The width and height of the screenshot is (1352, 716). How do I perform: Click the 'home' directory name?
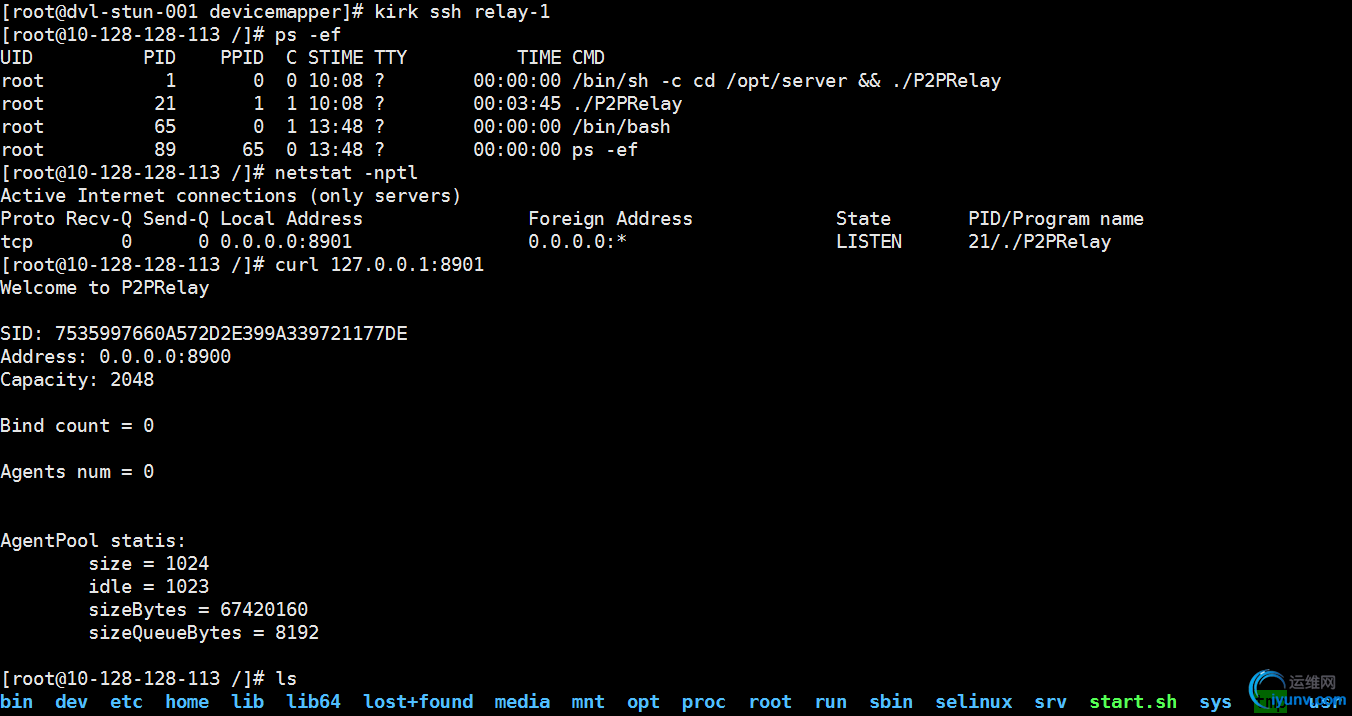coord(187,702)
